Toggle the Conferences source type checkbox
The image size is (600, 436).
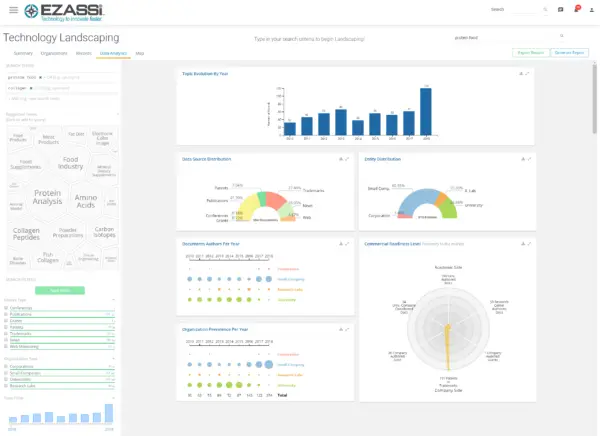tap(6, 308)
